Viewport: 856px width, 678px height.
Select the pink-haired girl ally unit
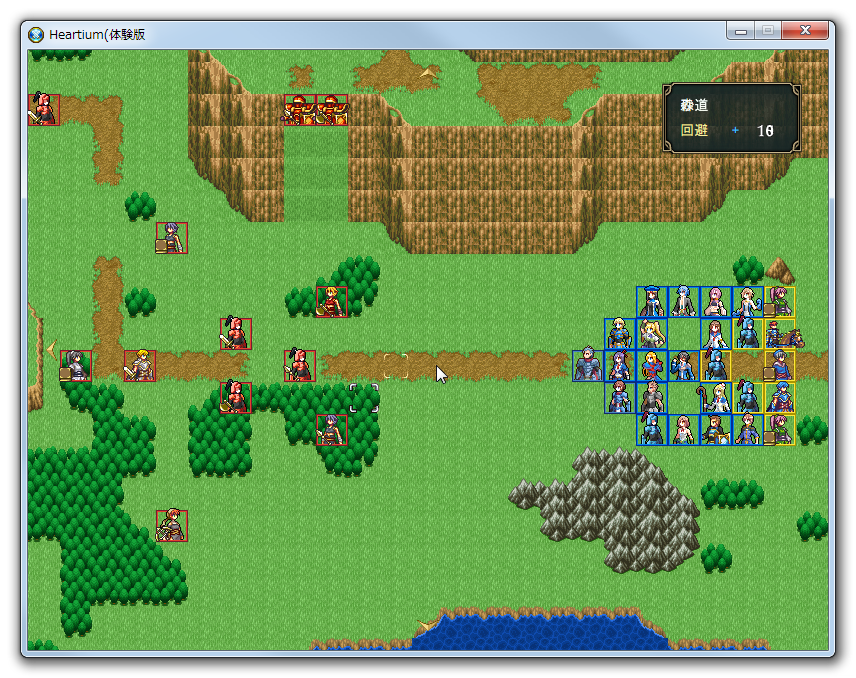pyautogui.click(x=716, y=302)
